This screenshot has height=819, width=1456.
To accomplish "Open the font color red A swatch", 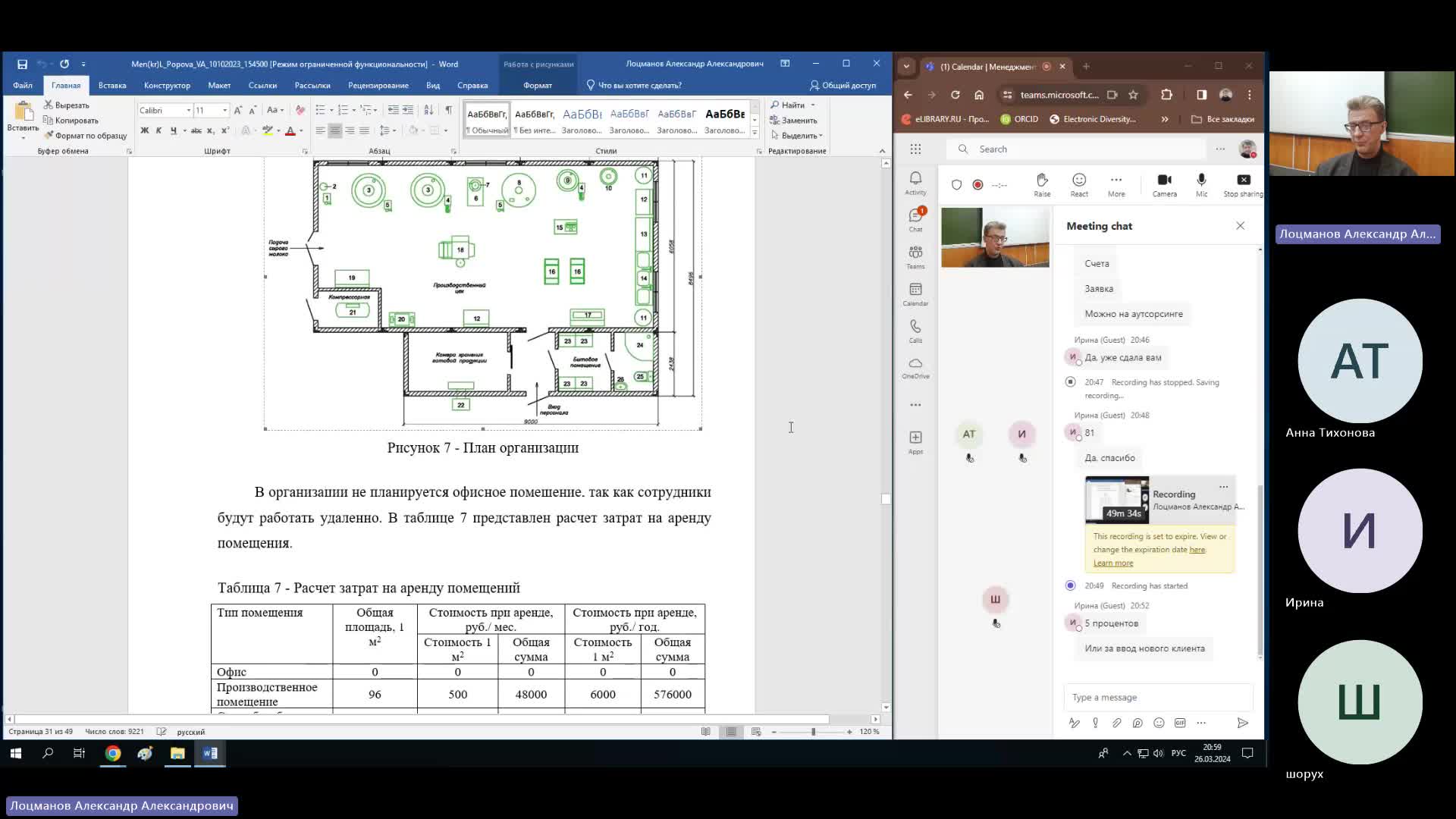I will [290, 131].
